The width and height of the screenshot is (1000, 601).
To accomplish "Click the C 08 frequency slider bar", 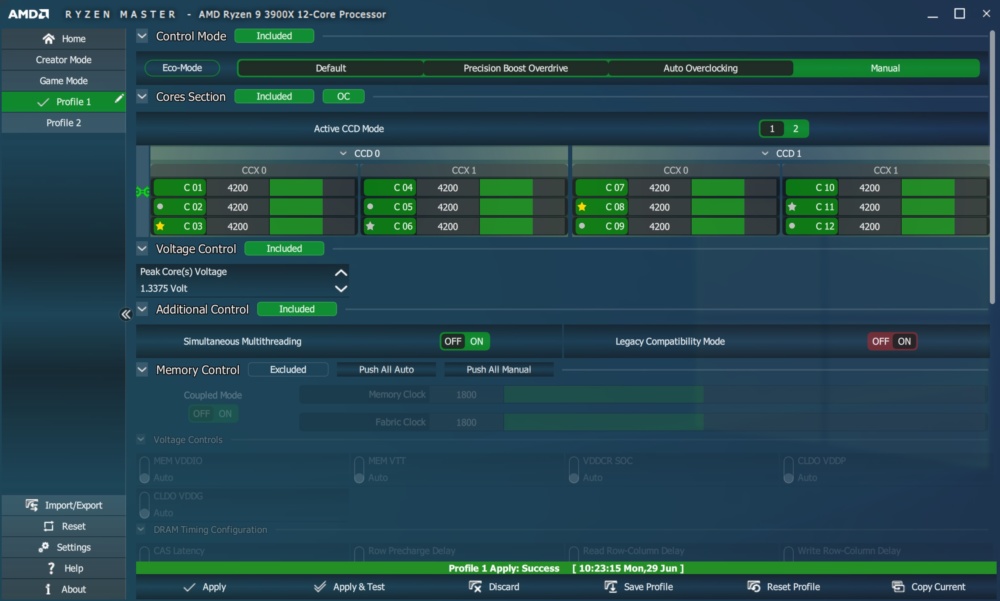I will coord(734,207).
